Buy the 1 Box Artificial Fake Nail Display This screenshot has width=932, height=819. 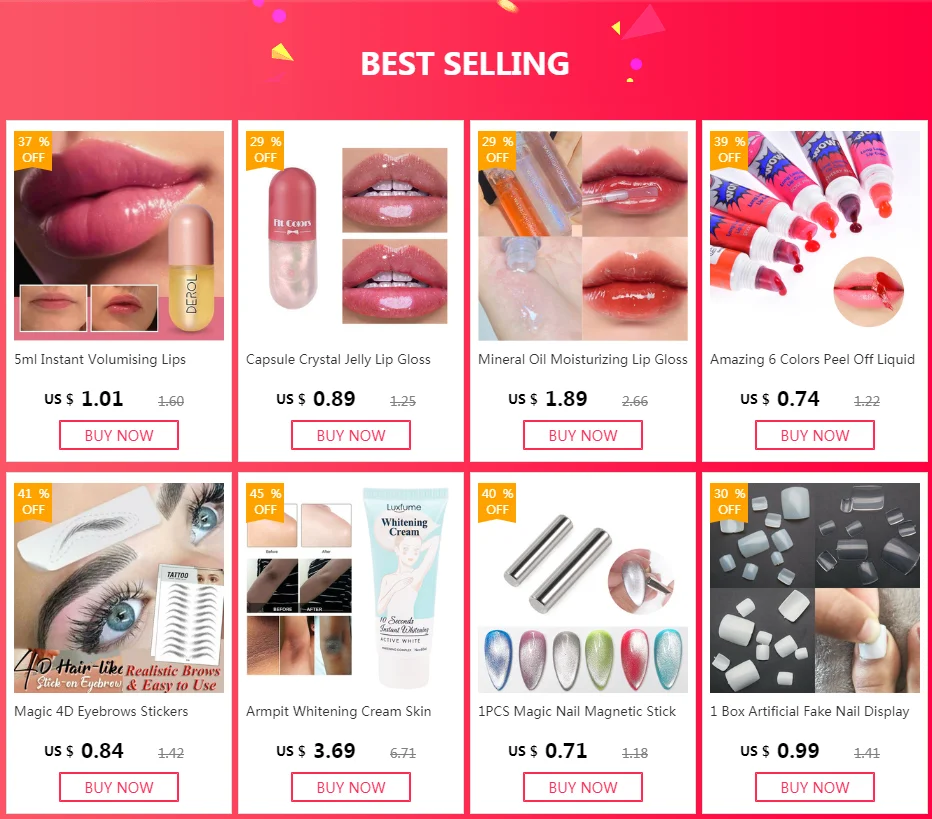[x=815, y=787]
